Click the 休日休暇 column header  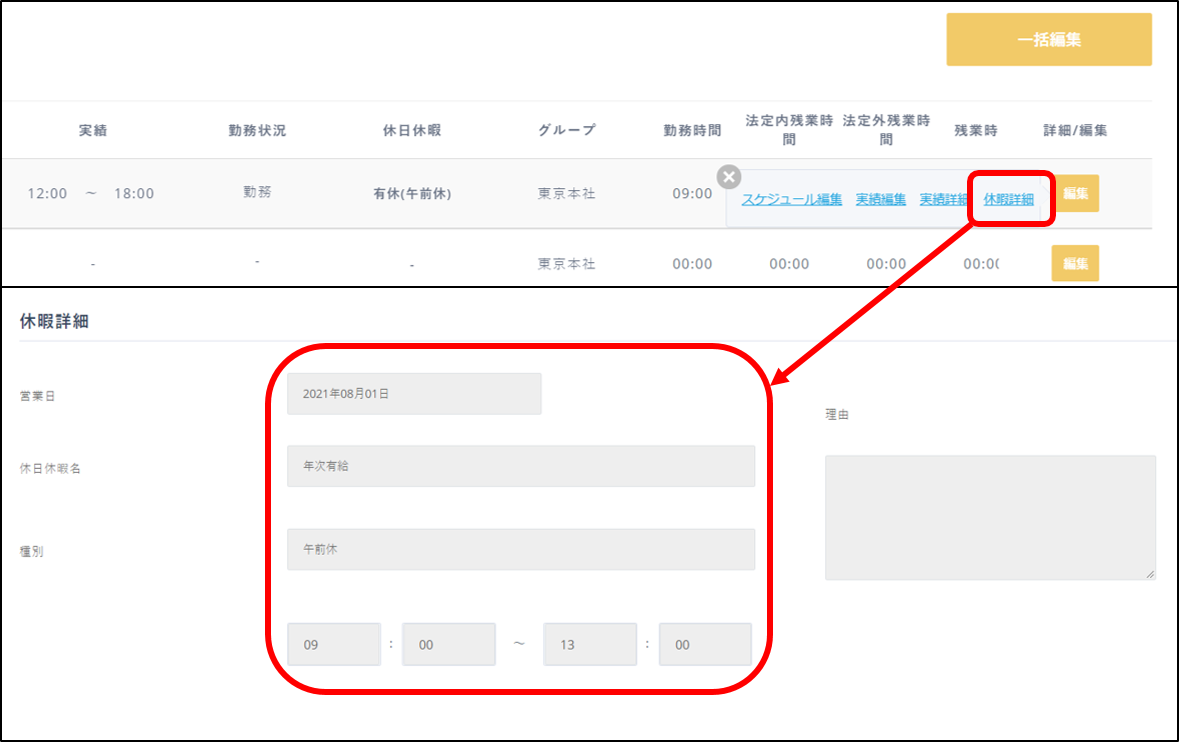point(412,131)
